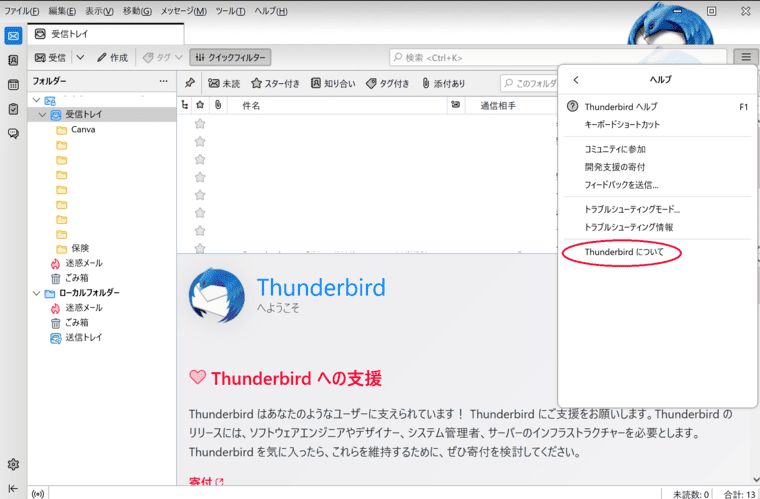Open settings gear in spaces sidebar
The width and height of the screenshot is (760, 499).
[x=13, y=465]
